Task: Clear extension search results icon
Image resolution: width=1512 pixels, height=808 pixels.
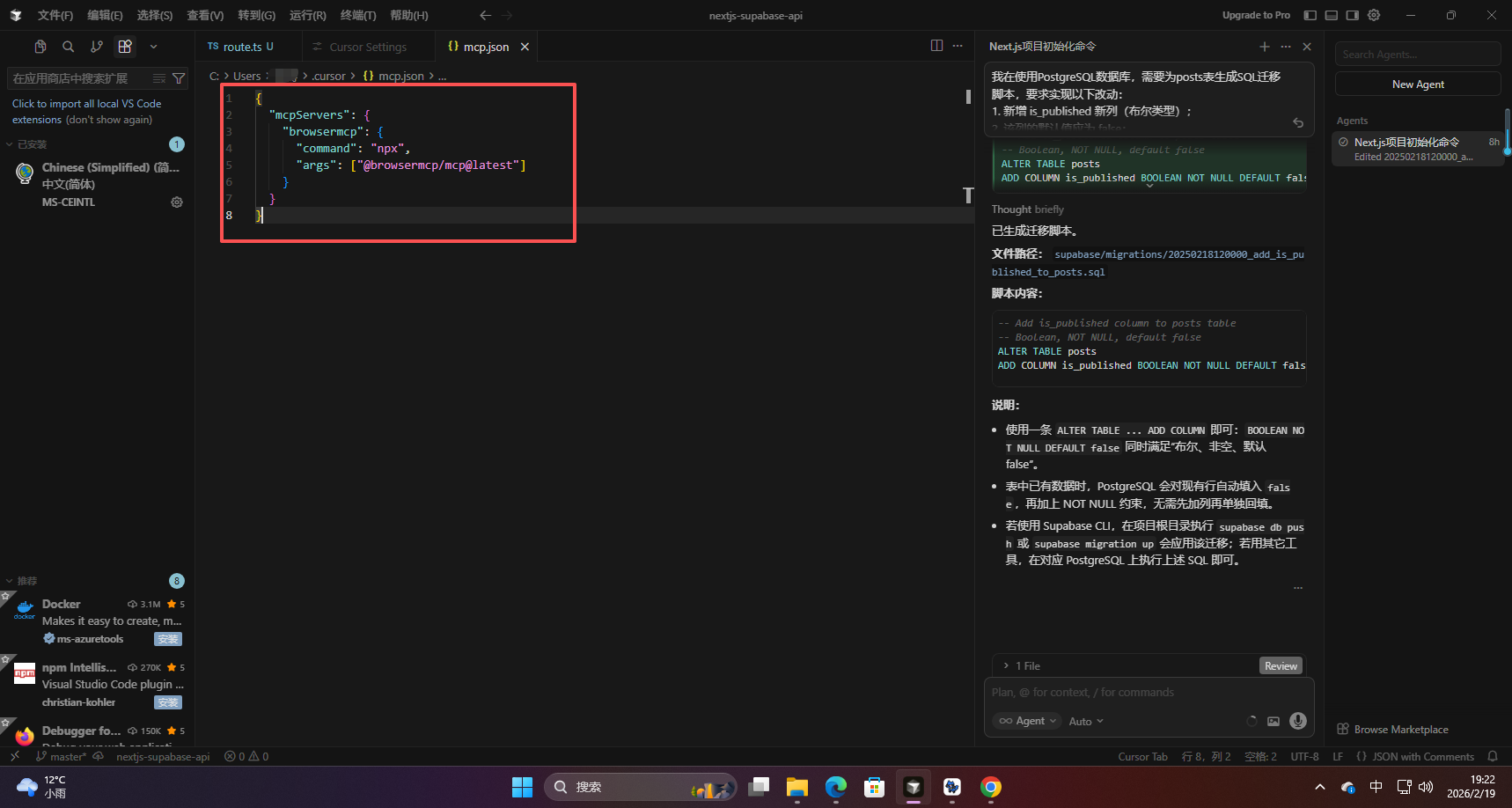Action: point(159,78)
